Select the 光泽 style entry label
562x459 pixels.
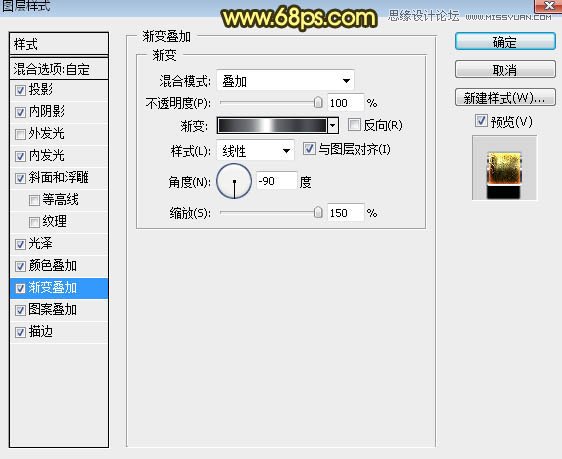[x=41, y=244]
